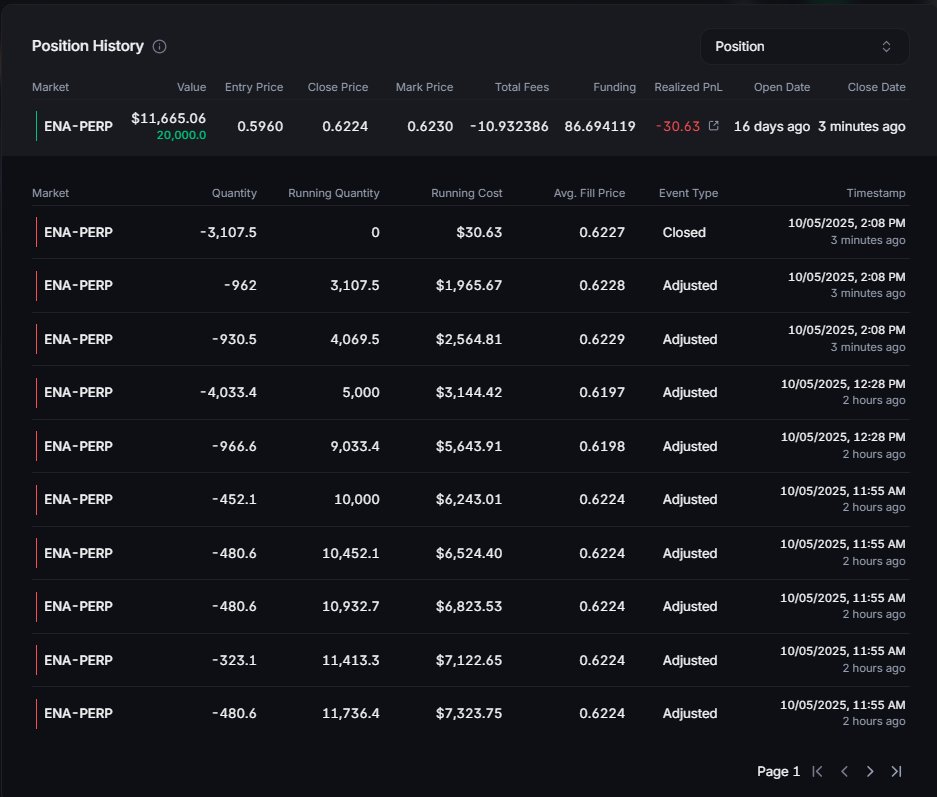
Task: Click the Position History heading
Action: pos(88,46)
